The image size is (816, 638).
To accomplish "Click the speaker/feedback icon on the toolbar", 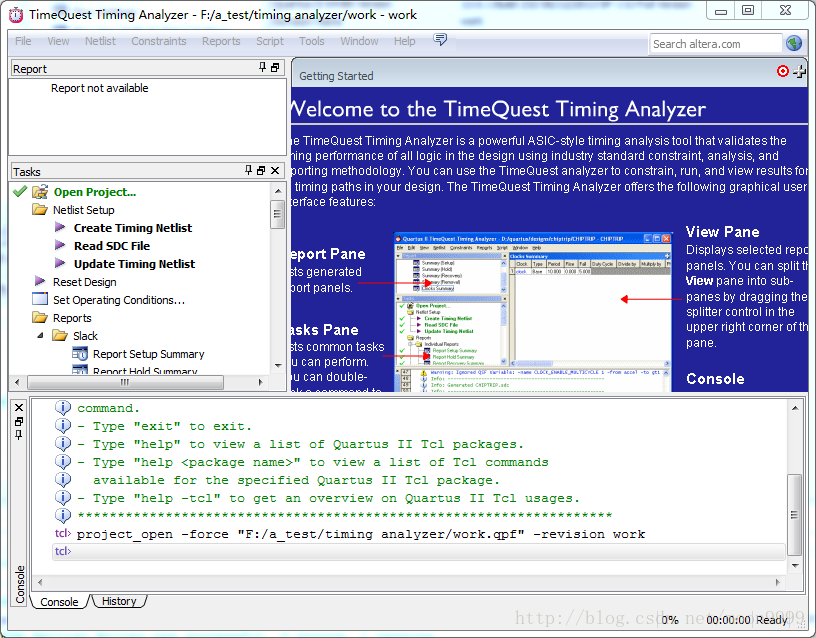I will [439, 41].
